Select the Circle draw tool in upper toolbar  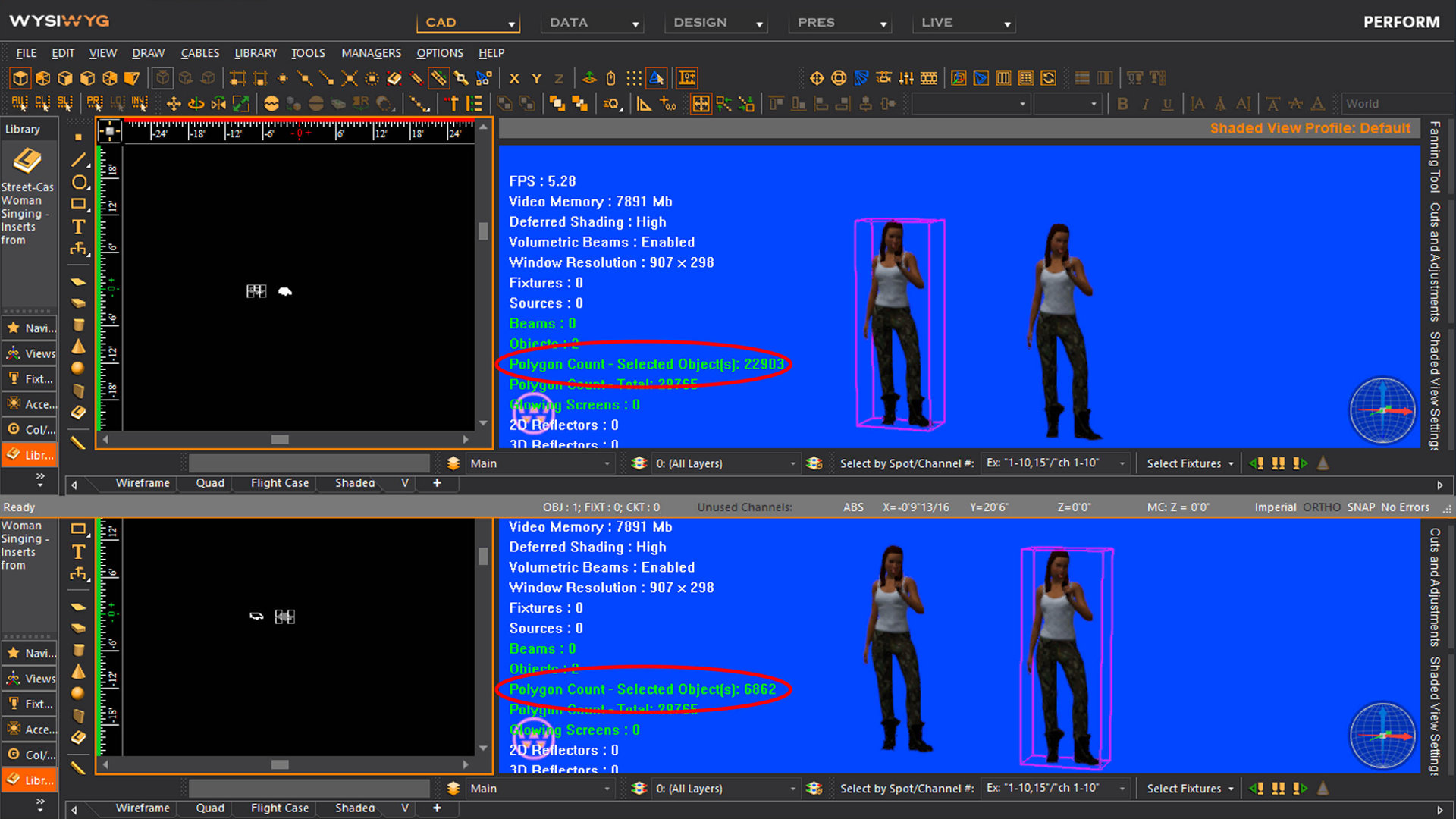coord(79,182)
